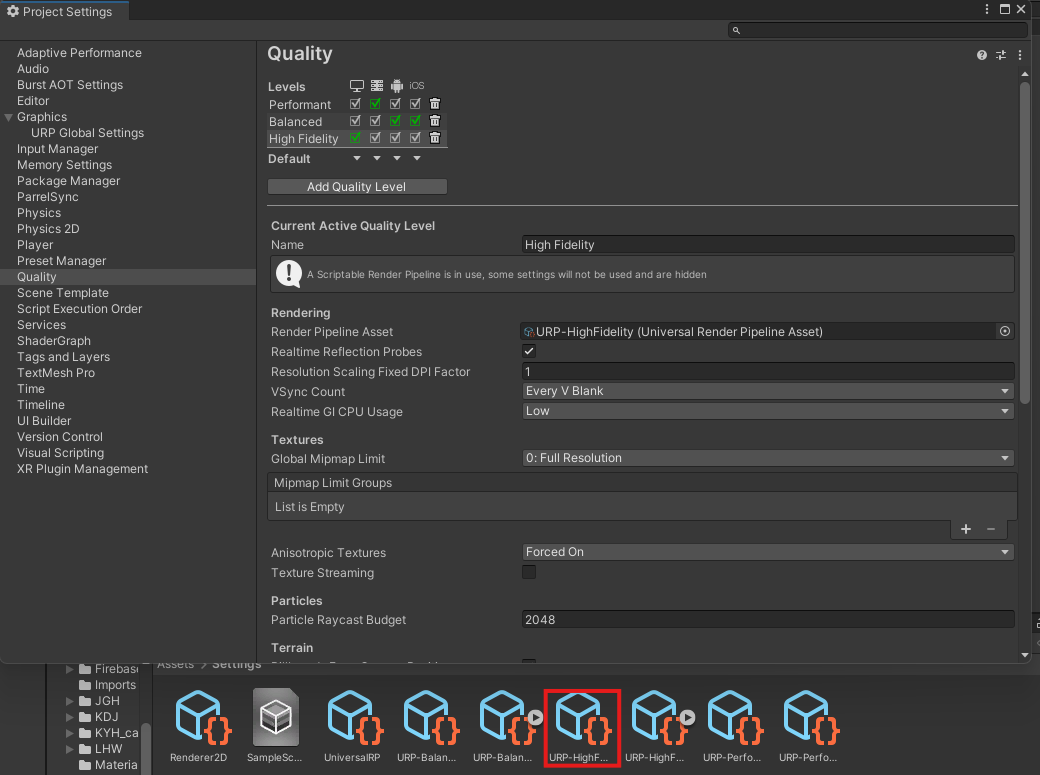
Task: Click the dedicated server platform column icon
Action: (x=377, y=86)
